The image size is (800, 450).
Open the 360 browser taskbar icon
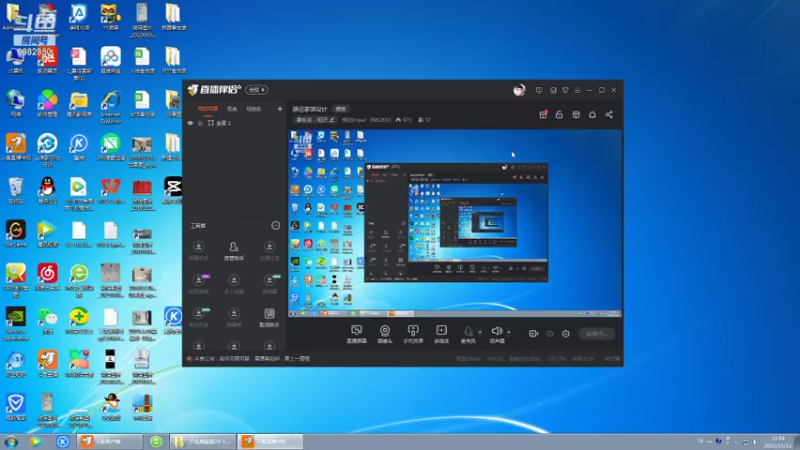pyautogui.click(x=156, y=442)
